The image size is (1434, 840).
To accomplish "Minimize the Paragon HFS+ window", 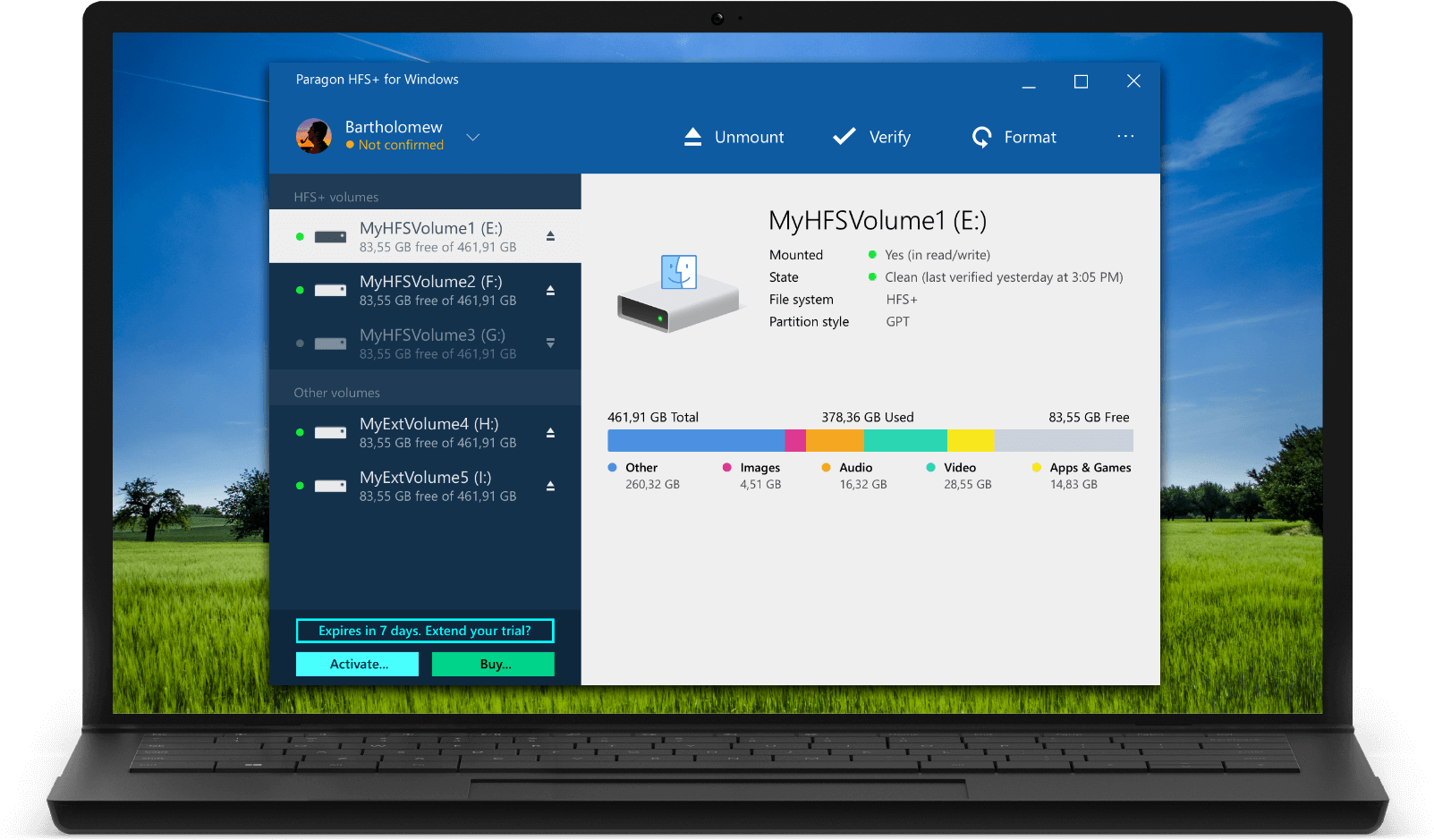I will 1029,87.
